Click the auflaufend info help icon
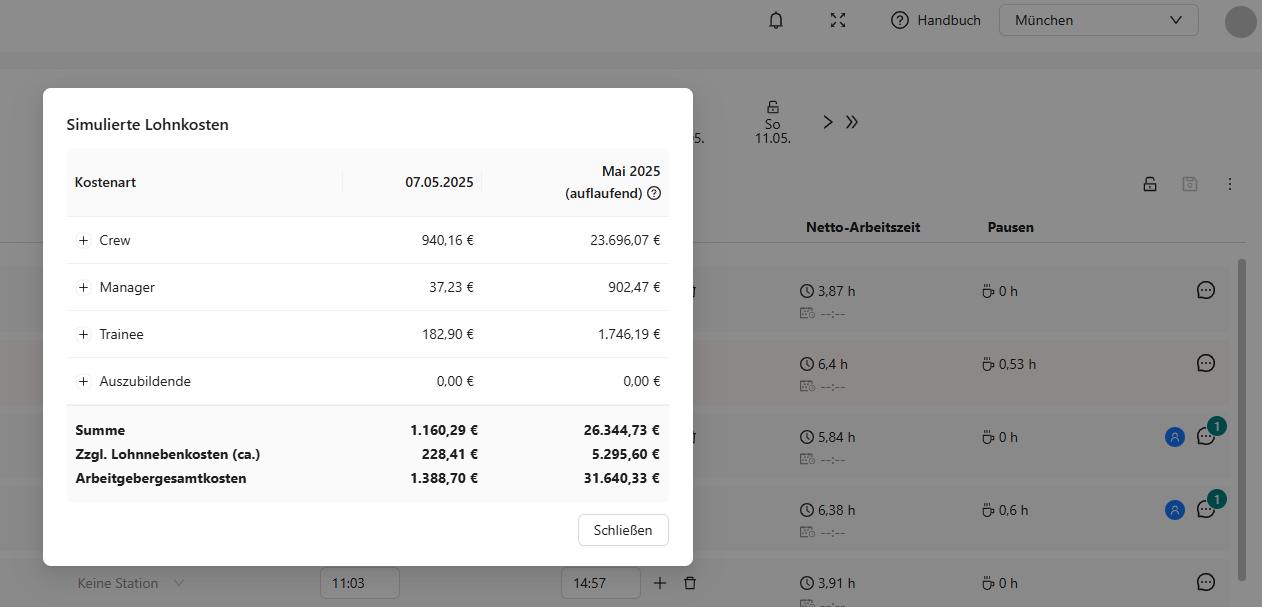 [x=654, y=193]
